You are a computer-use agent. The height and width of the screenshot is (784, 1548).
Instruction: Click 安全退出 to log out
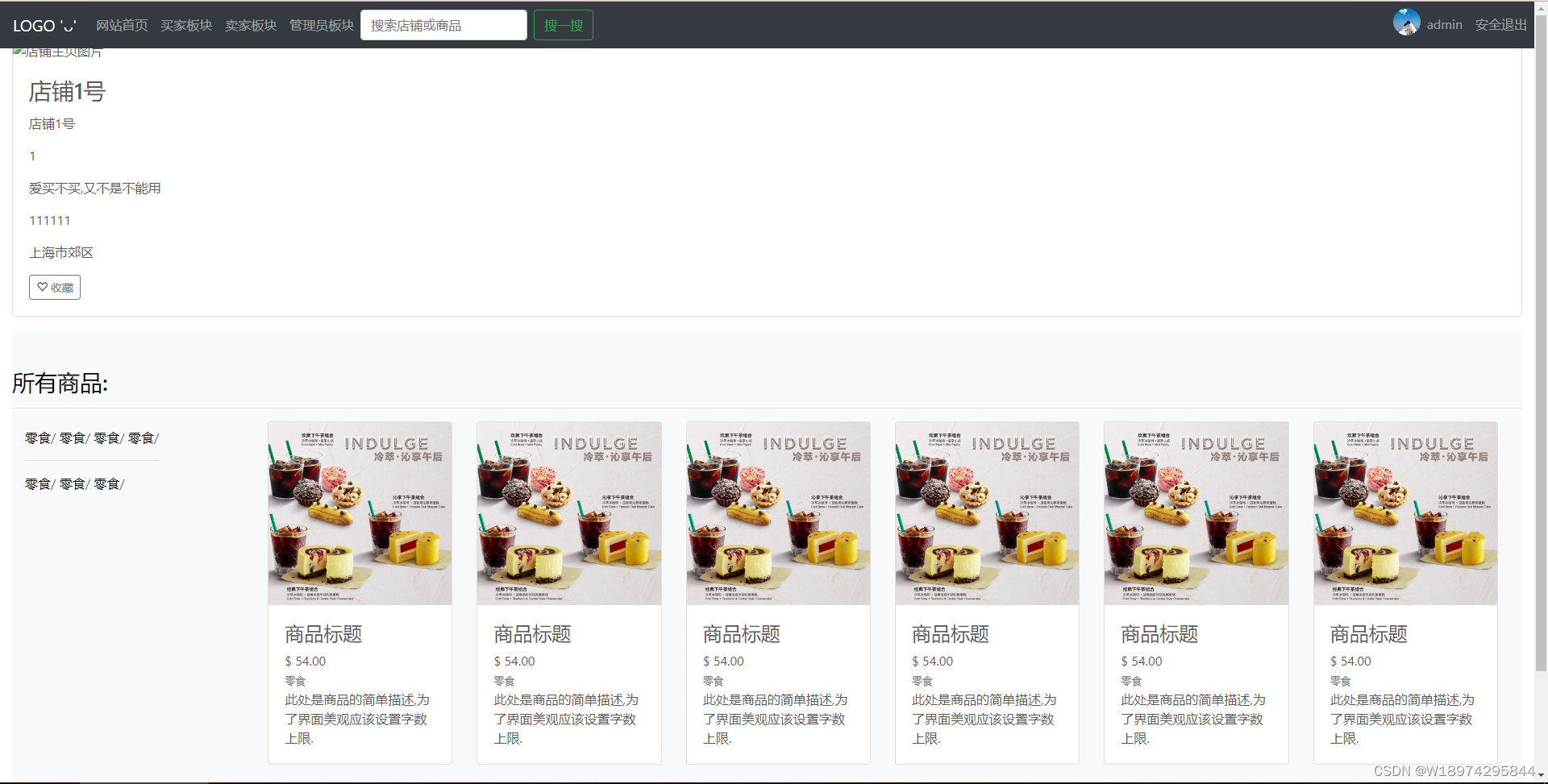point(1500,25)
